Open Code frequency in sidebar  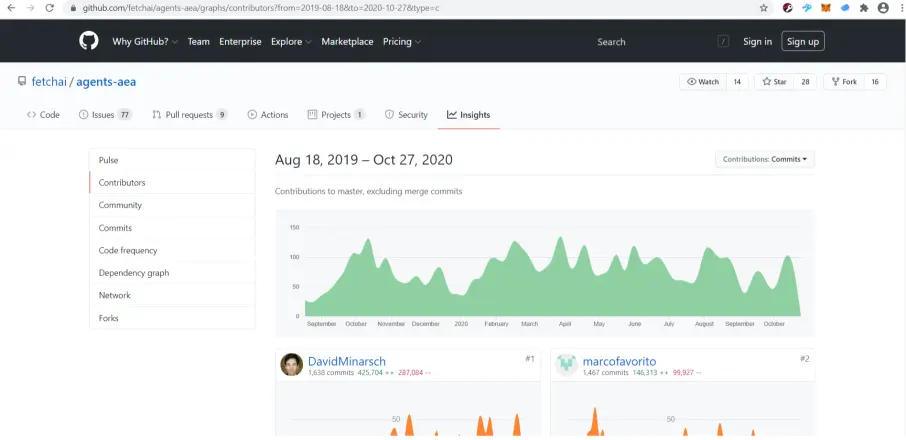(172, 250)
